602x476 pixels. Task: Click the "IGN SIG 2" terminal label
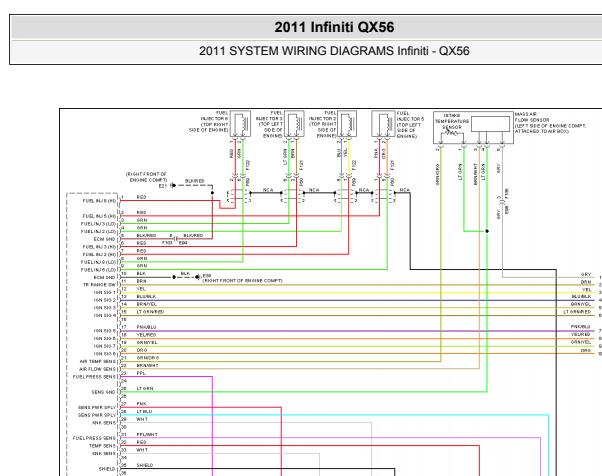104,300
